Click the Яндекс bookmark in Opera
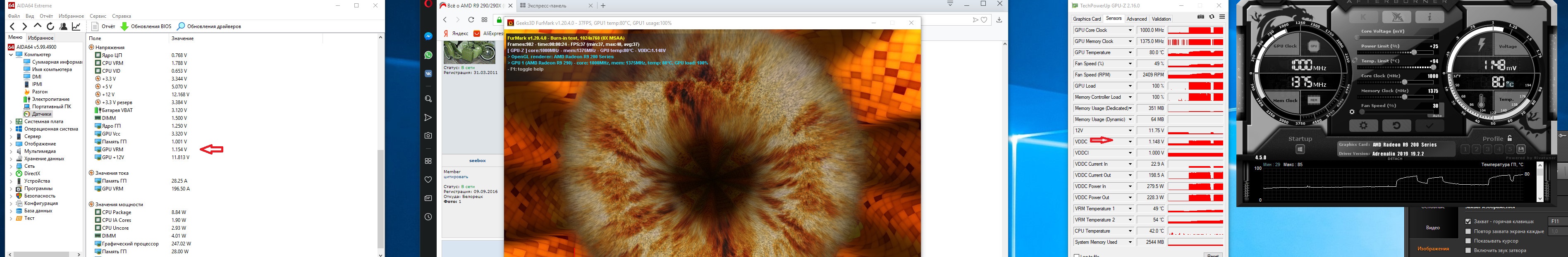 [x=456, y=33]
